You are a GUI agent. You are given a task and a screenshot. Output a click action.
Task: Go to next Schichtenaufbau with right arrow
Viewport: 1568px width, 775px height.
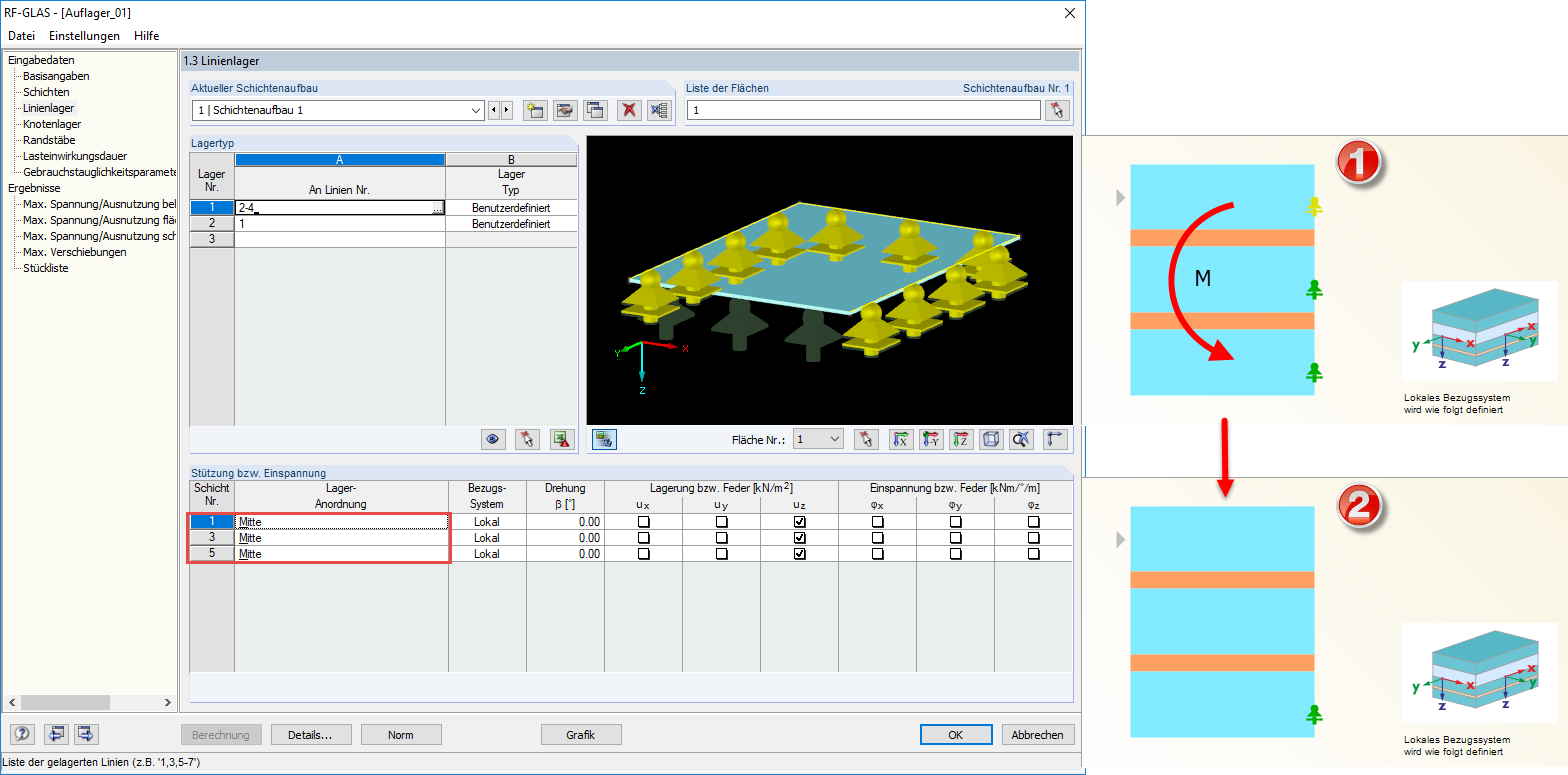[507, 110]
